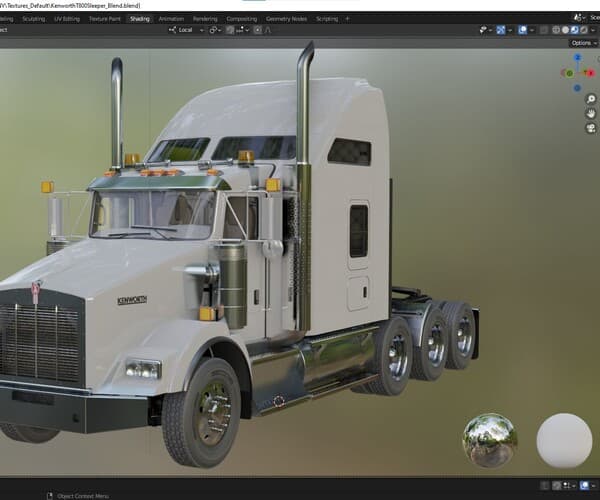Toggle the camera view icon
Image resolution: width=600 pixels, height=500 pixels.
click(x=589, y=129)
